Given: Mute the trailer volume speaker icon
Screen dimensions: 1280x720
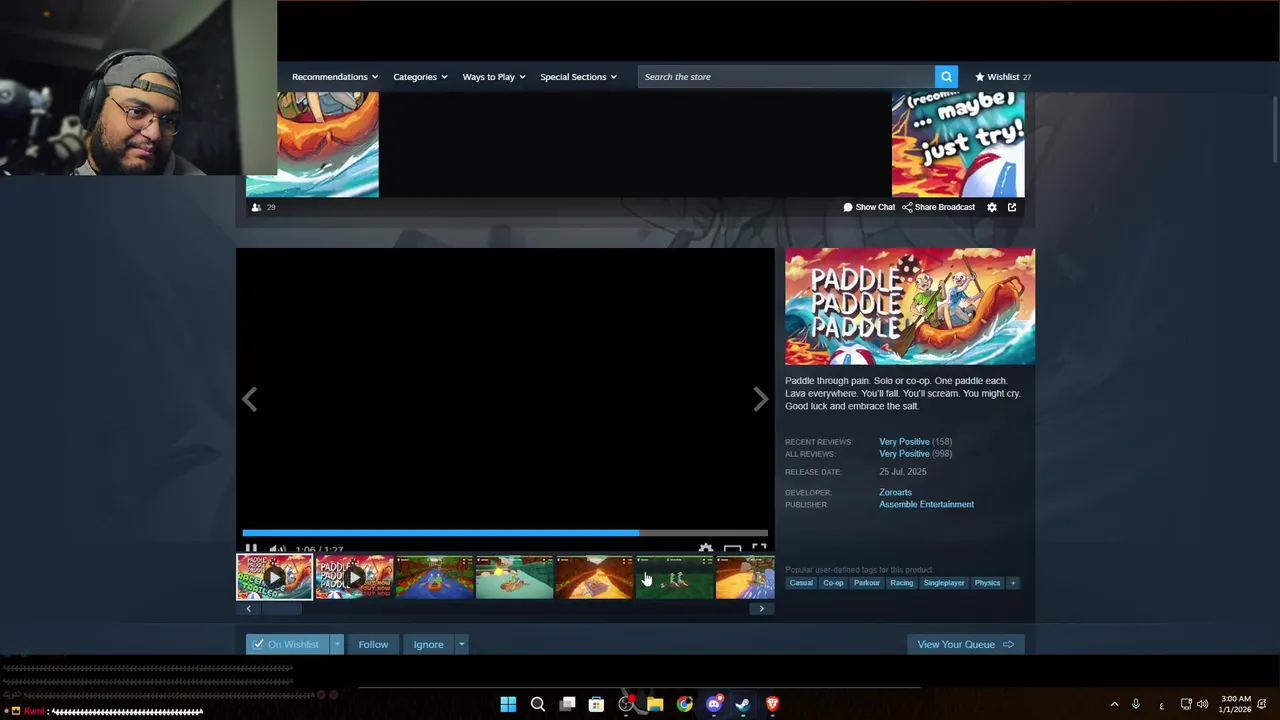Looking at the screenshot, I should [277, 549].
